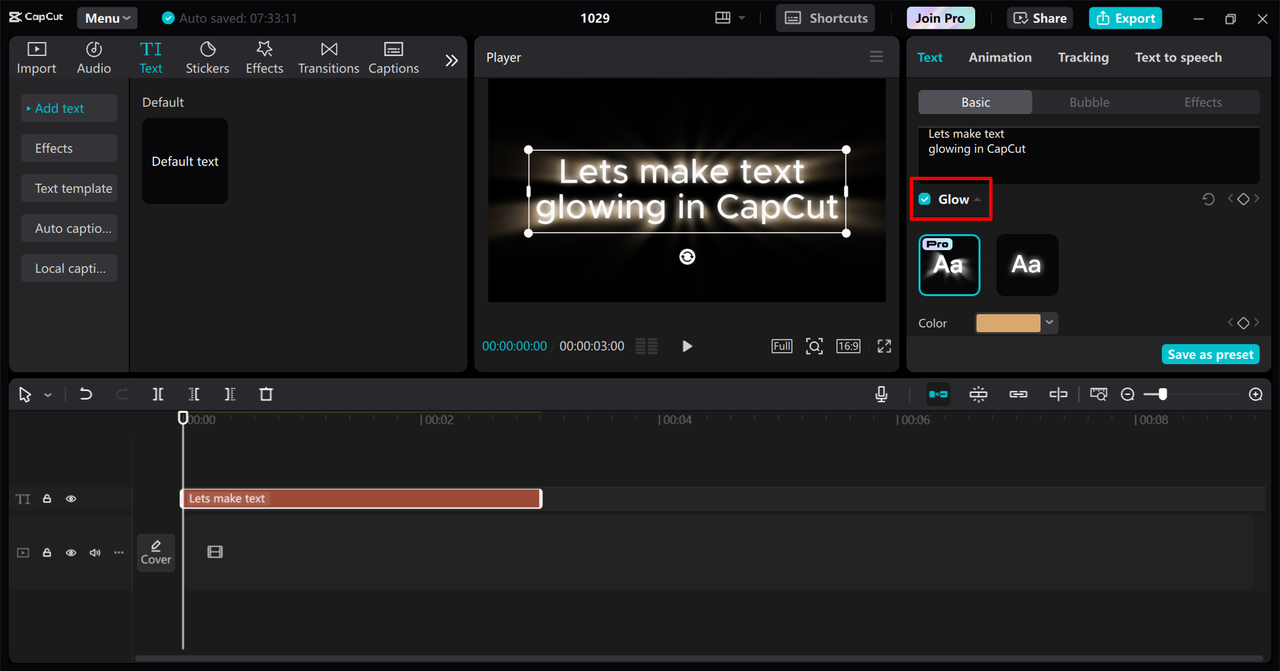1280x671 pixels.
Task: Toggle lock on the main video track
Action: pyautogui.click(x=47, y=552)
